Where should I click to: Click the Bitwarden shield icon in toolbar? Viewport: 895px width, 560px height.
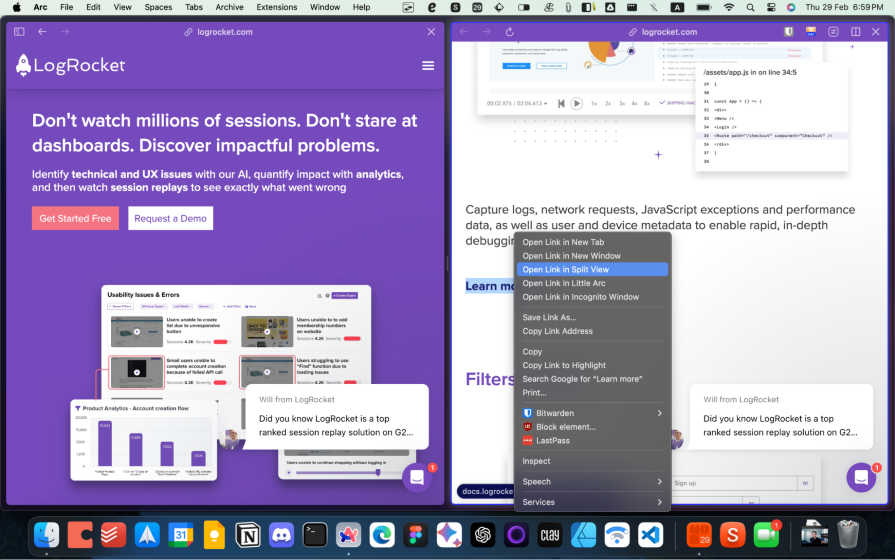tap(789, 32)
